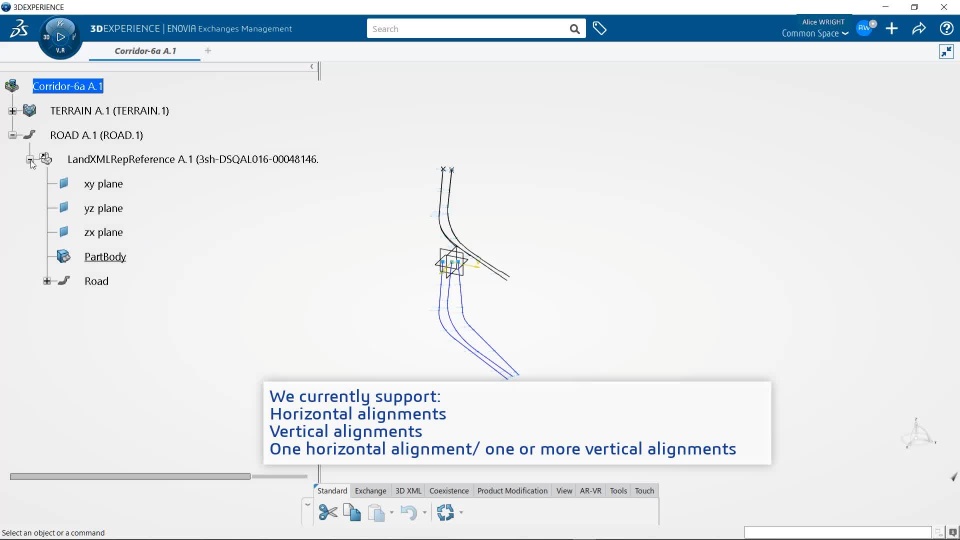The width and height of the screenshot is (960, 540).
Task: Collapse the ROAD A.1 tree node
Action: point(12,135)
